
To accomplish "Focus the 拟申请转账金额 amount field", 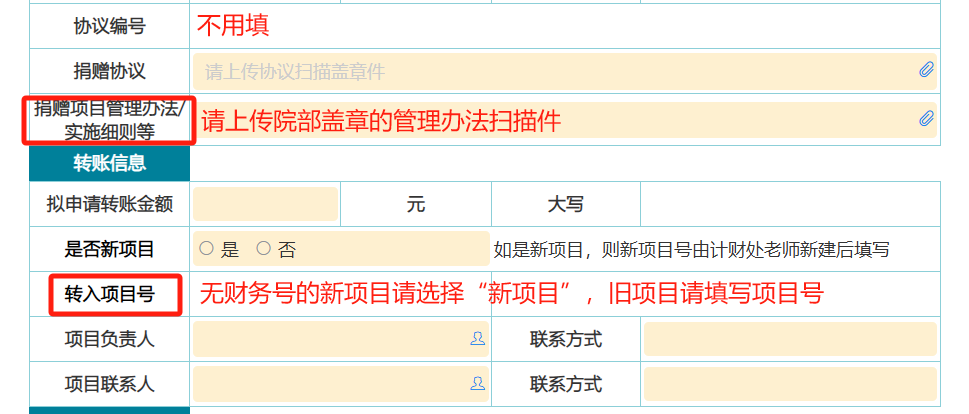I will pyautogui.click(x=265, y=204).
